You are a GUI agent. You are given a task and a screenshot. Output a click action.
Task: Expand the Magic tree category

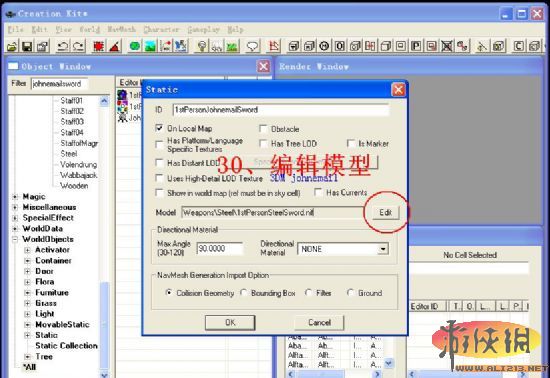(x=15, y=197)
